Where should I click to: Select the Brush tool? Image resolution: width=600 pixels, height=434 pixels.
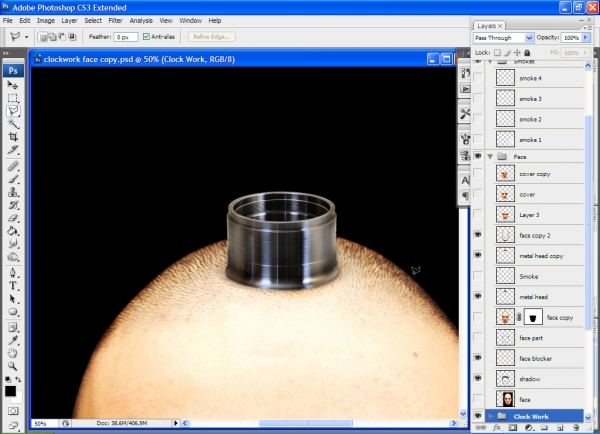point(13,179)
